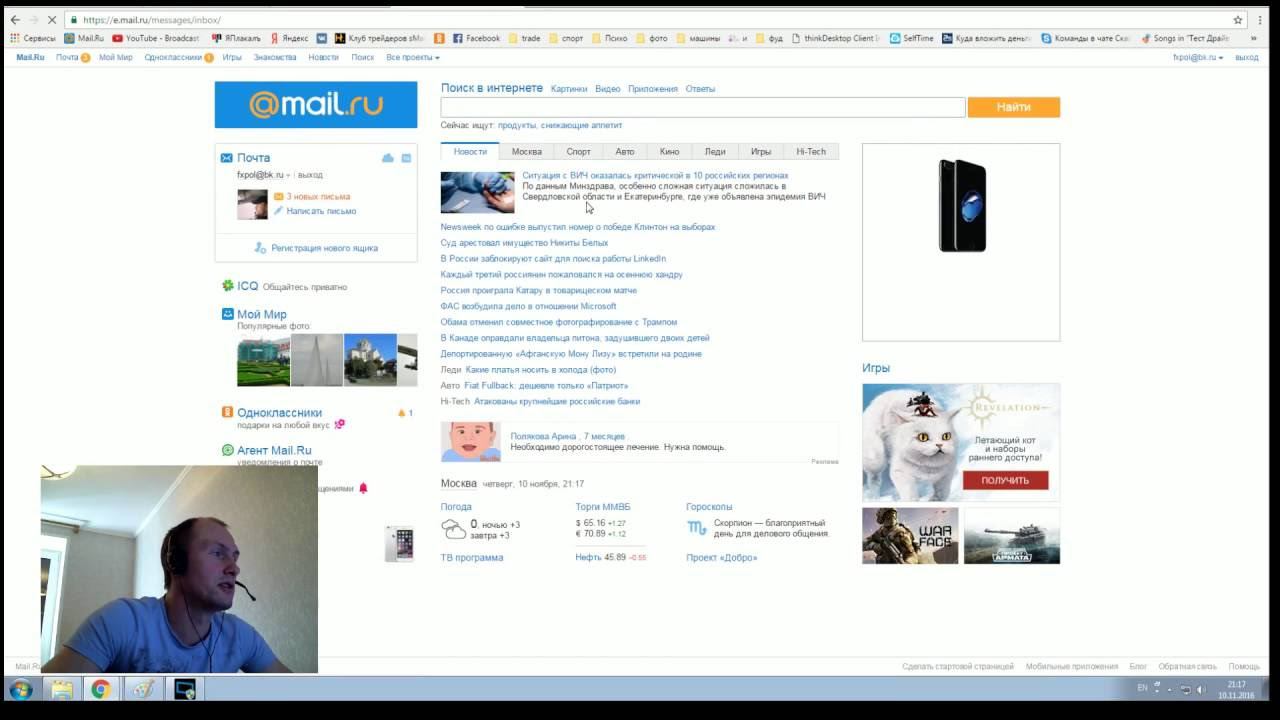Open the Windows Start menu
Viewport: 1280px width, 720px height.
tap(20, 689)
